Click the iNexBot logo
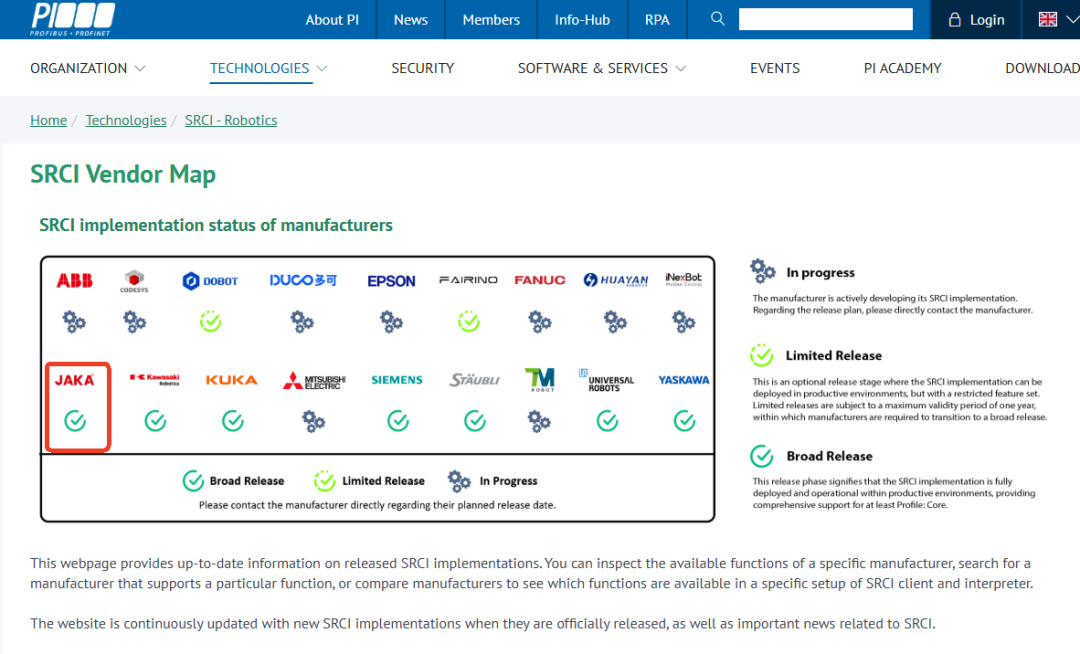The image size is (1080, 654). pos(683,279)
